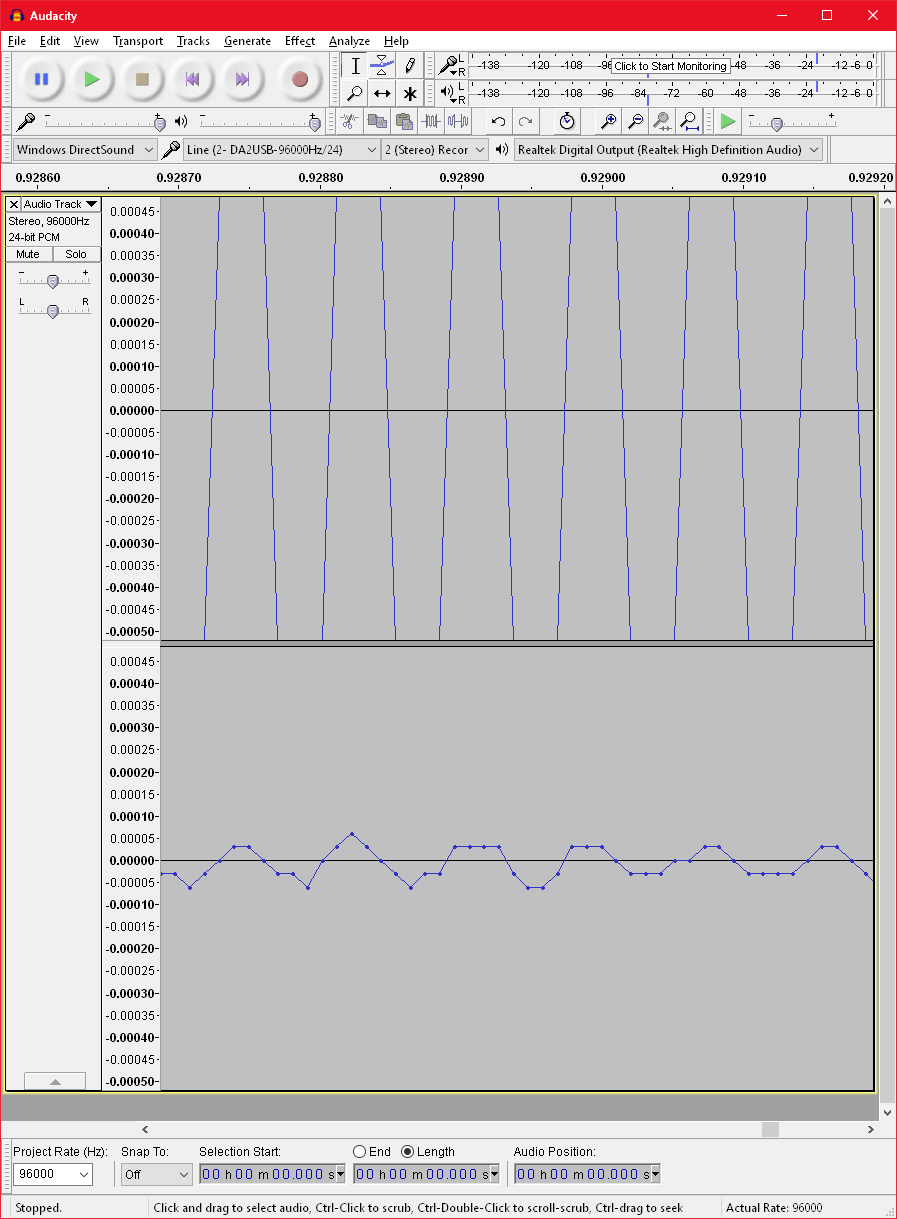This screenshot has height=1219, width=897.
Task: Open the Edit menu
Action: 50,41
